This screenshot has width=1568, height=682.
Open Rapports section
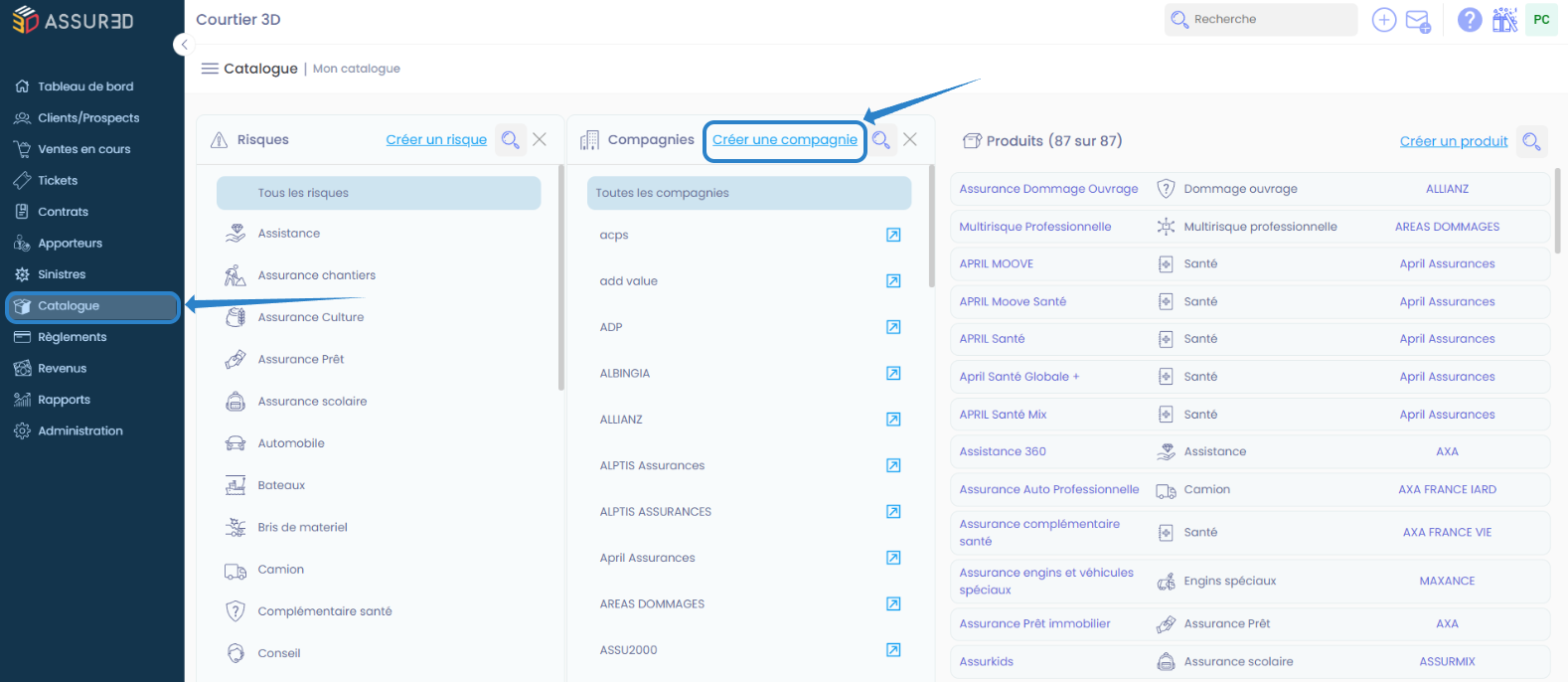pyautogui.click(x=64, y=400)
